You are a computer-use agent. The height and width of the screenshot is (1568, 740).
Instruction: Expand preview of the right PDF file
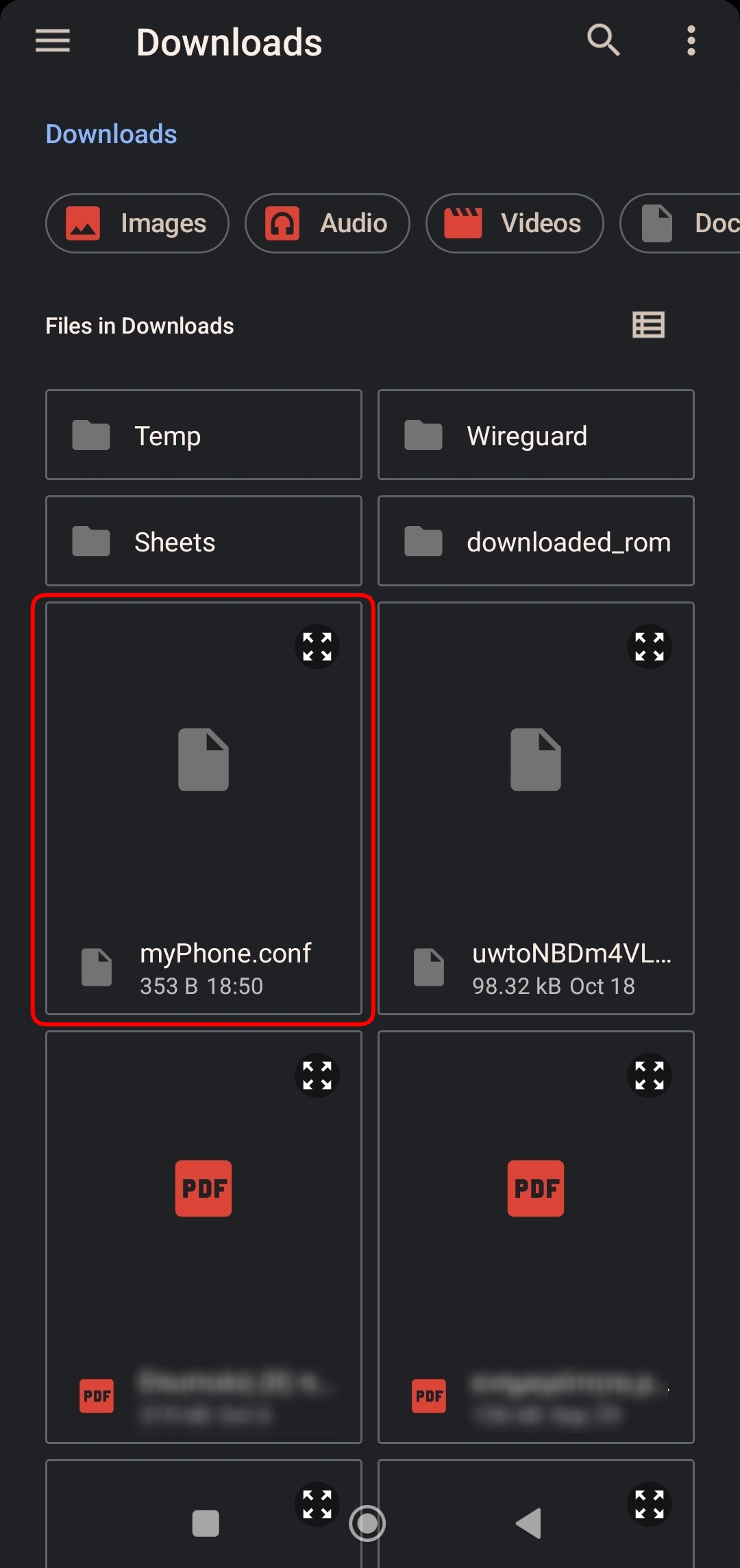(x=649, y=1075)
